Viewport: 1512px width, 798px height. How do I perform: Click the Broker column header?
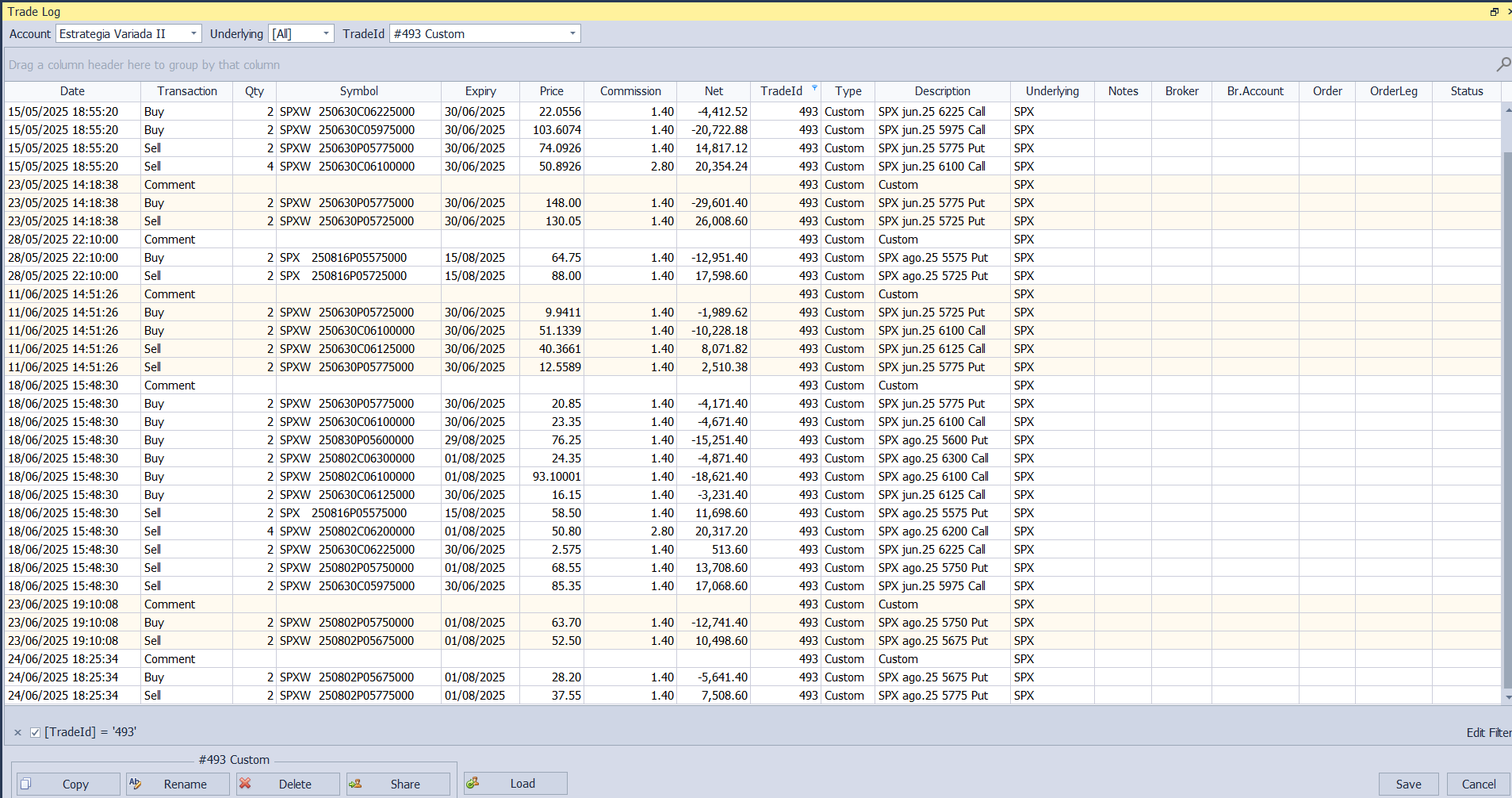[1181, 91]
